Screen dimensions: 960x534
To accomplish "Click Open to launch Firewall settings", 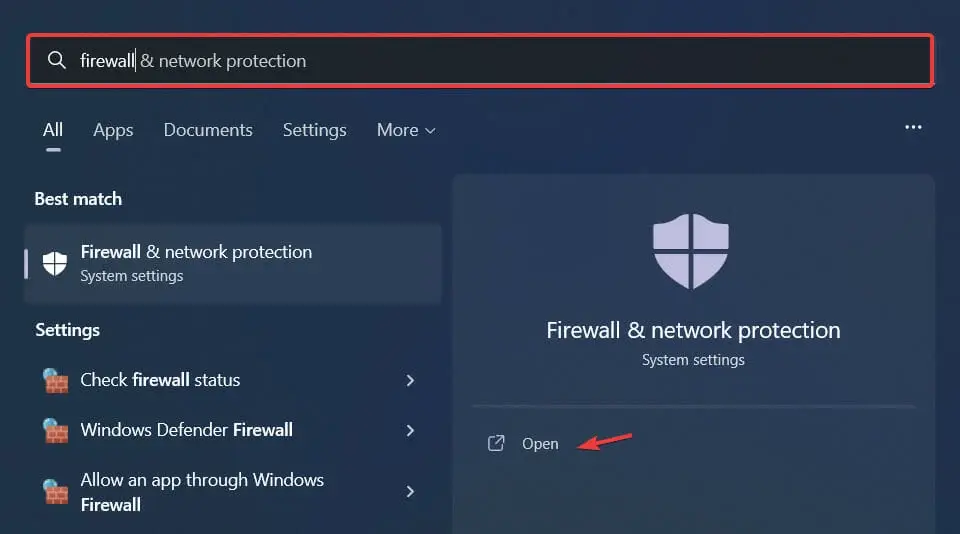I will point(540,443).
